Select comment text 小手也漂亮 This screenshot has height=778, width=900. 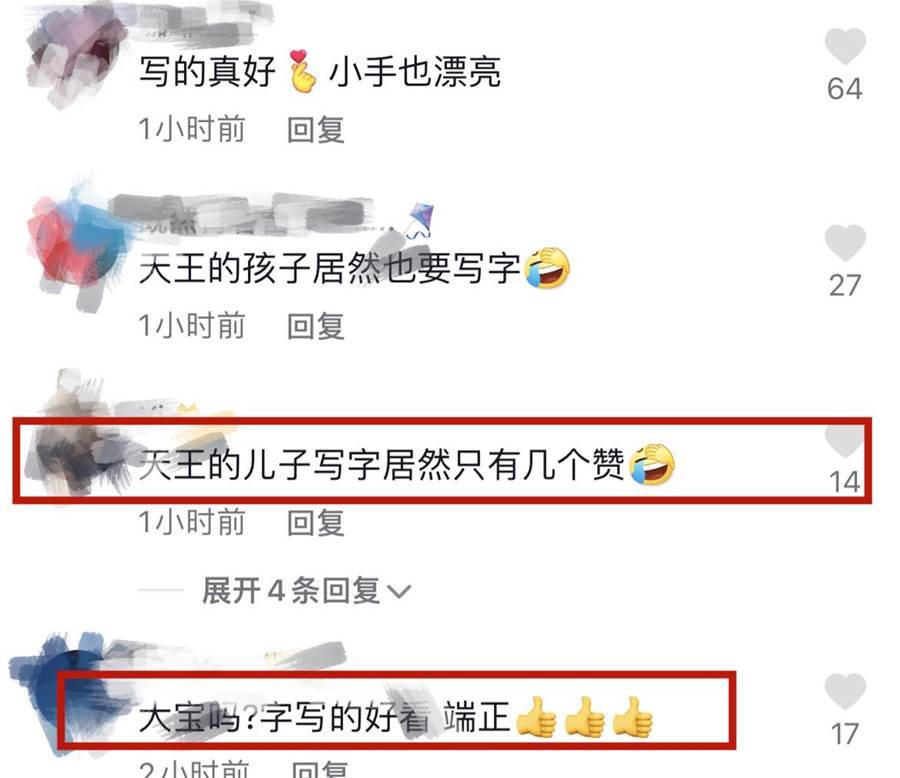pos(415,72)
